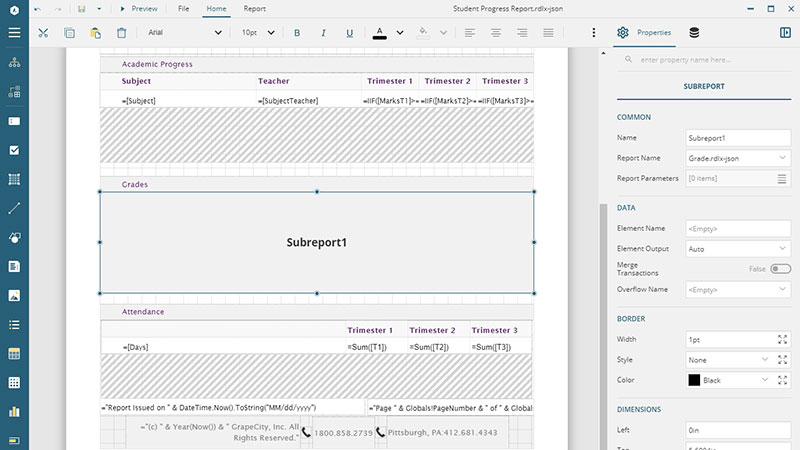Click the property name search field
Image resolution: width=800 pixels, height=450 pixels.
(x=710, y=61)
